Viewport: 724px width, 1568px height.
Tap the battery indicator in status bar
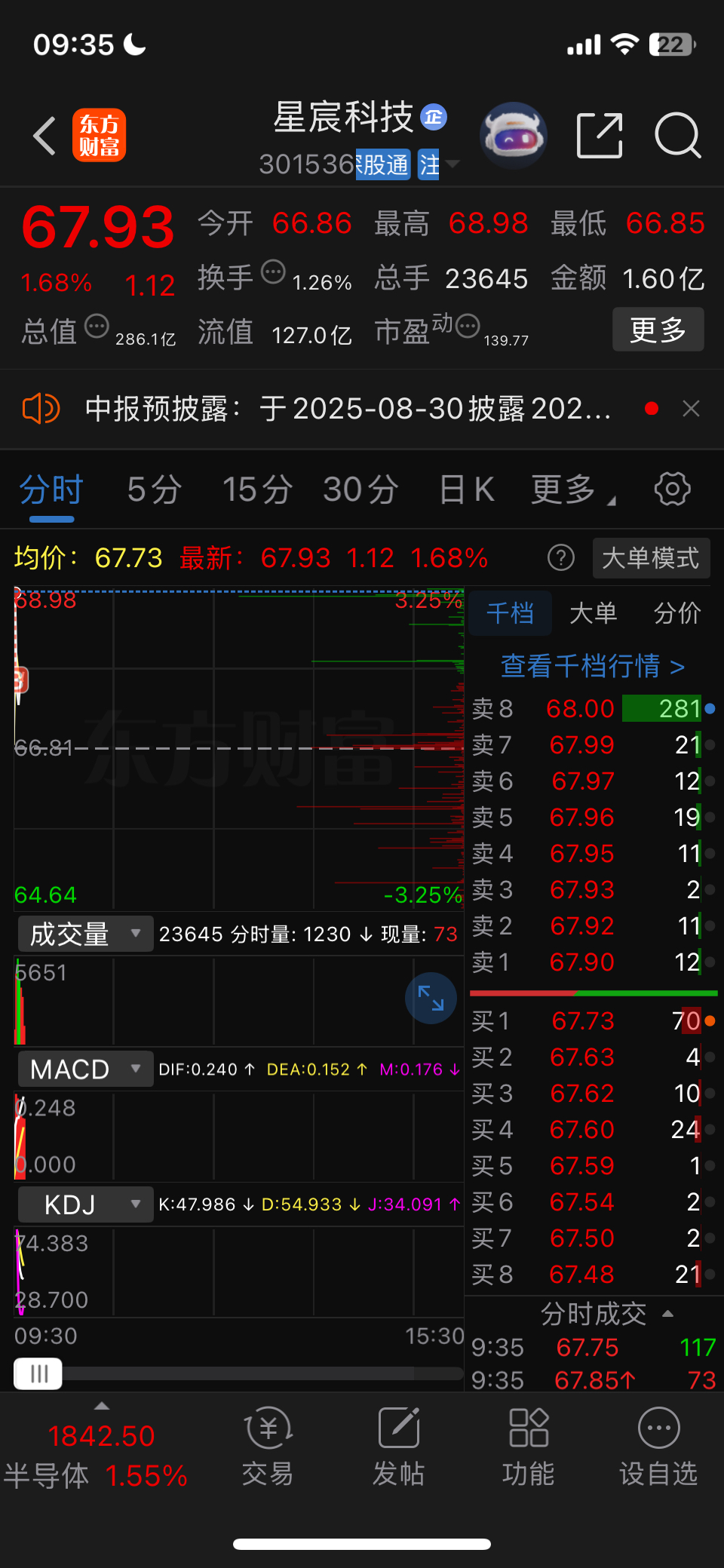[x=672, y=44]
